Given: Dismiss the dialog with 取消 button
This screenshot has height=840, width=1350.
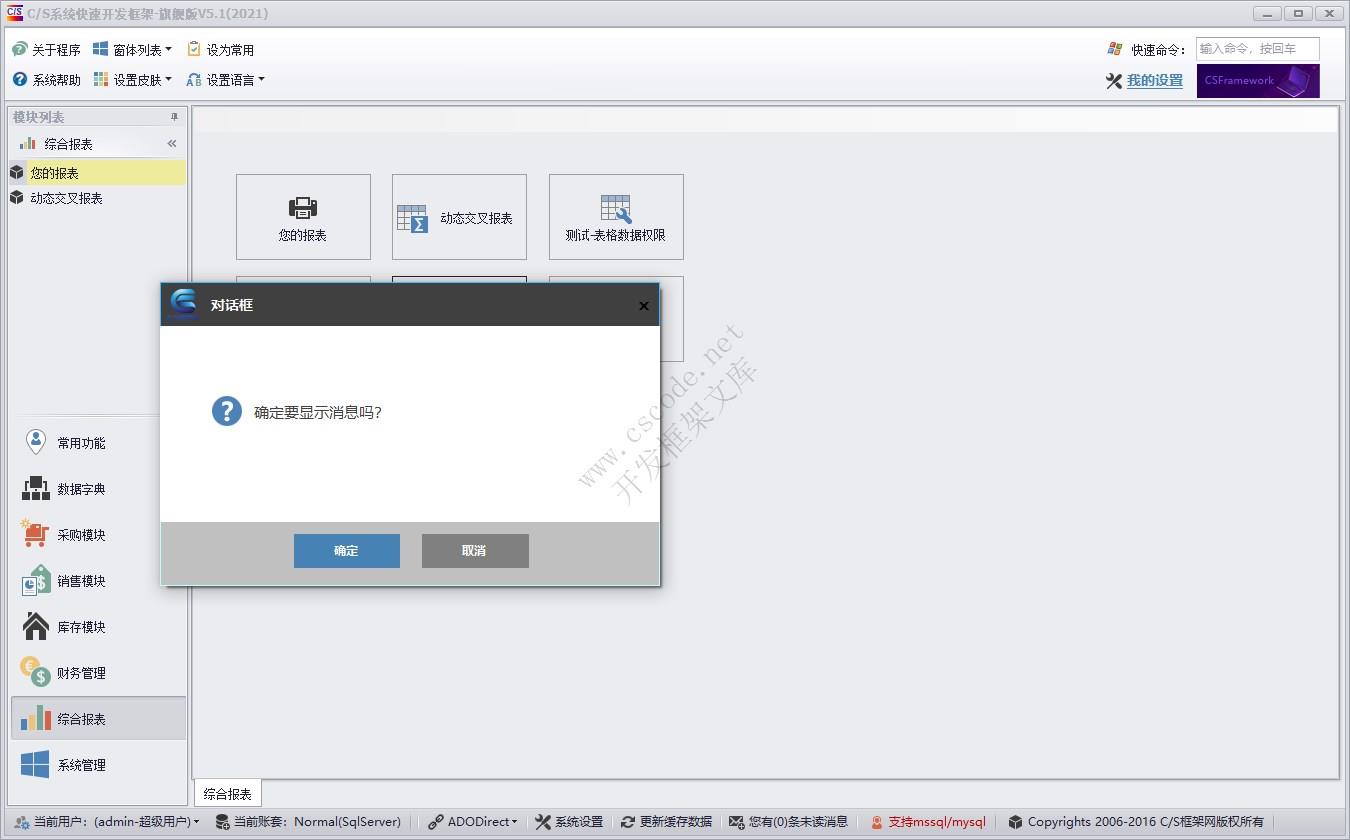Looking at the screenshot, I should 474,550.
